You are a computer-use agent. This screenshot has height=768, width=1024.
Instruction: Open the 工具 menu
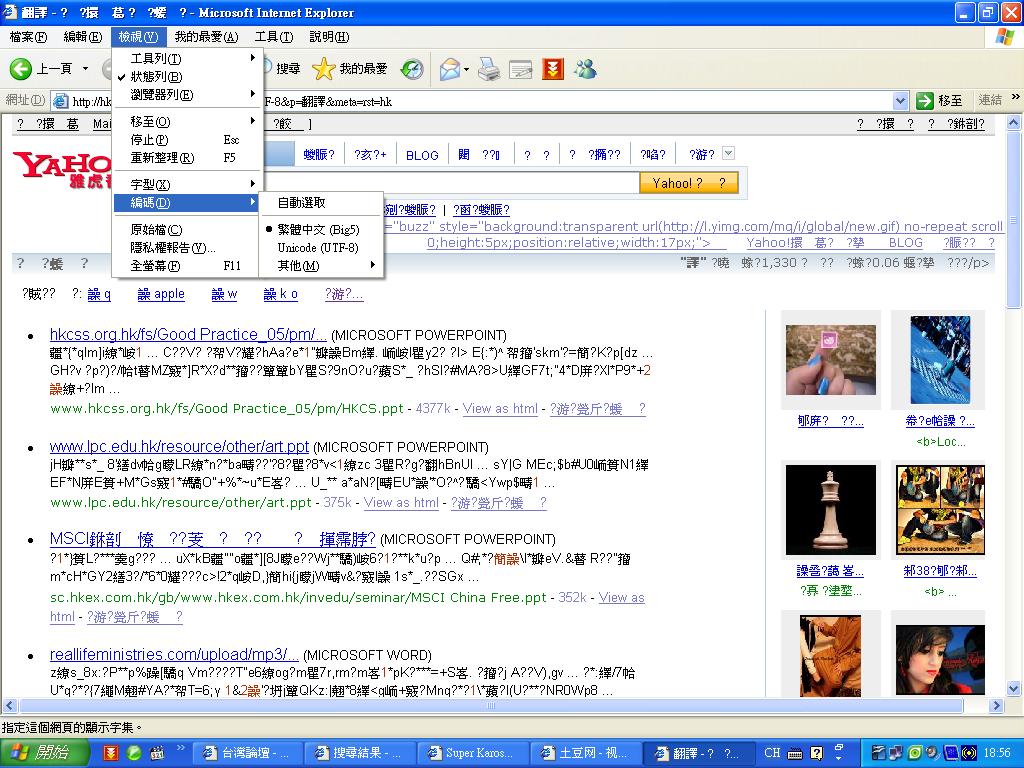click(274, 37)
